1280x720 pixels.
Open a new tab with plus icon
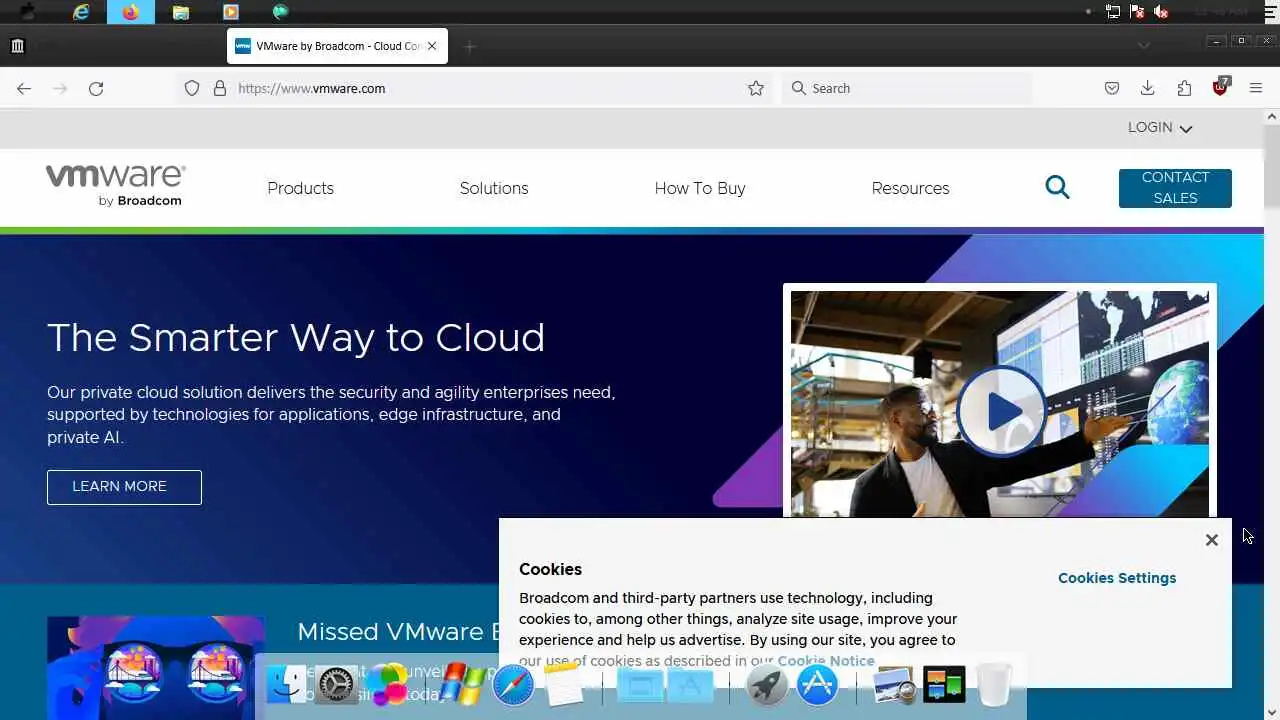pyautogui.click(x=470, y=46)
